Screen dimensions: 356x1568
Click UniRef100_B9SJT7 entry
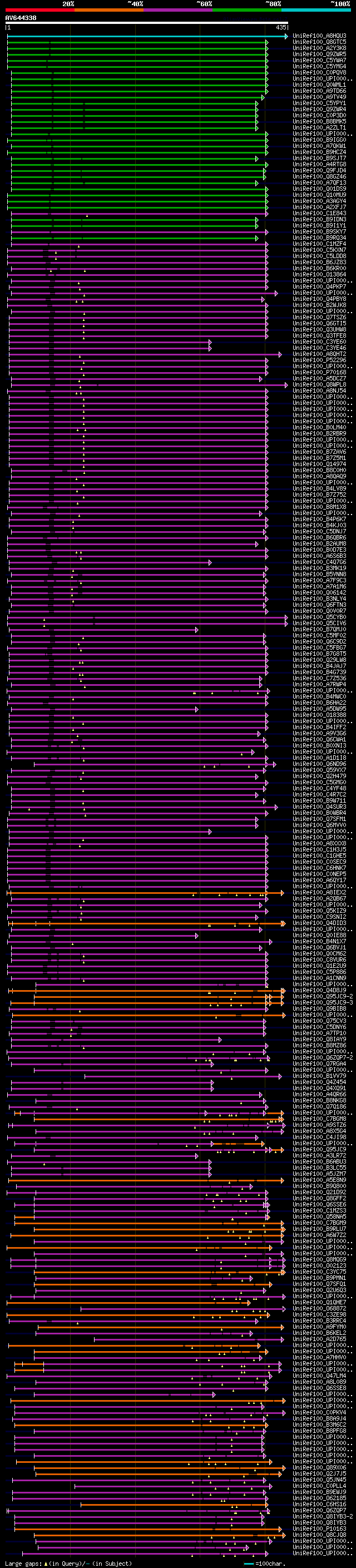[x=319, y=159]
